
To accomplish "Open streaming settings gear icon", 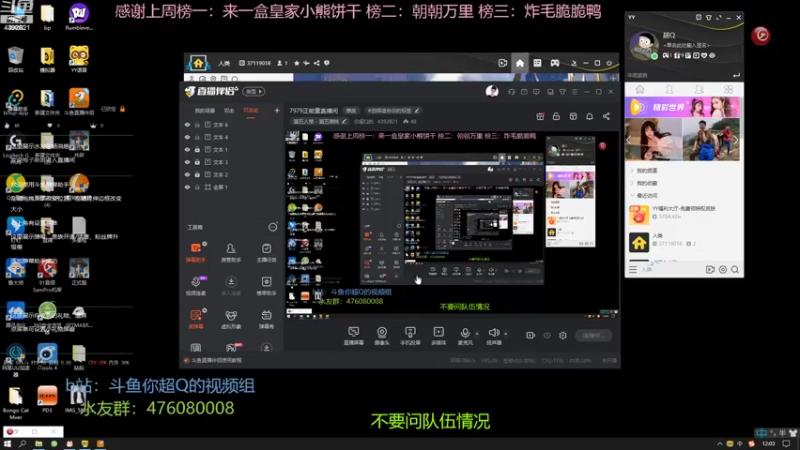I will [x=563, y=335].
